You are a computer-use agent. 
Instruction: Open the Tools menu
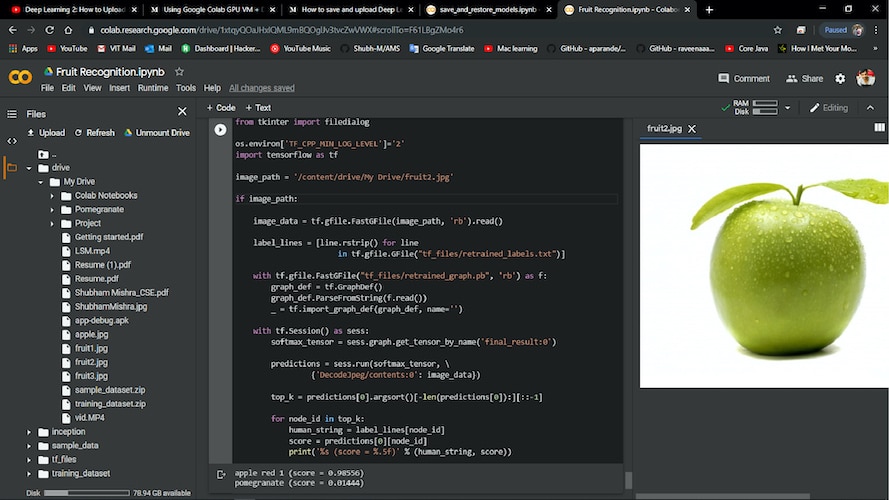(186, 88)
